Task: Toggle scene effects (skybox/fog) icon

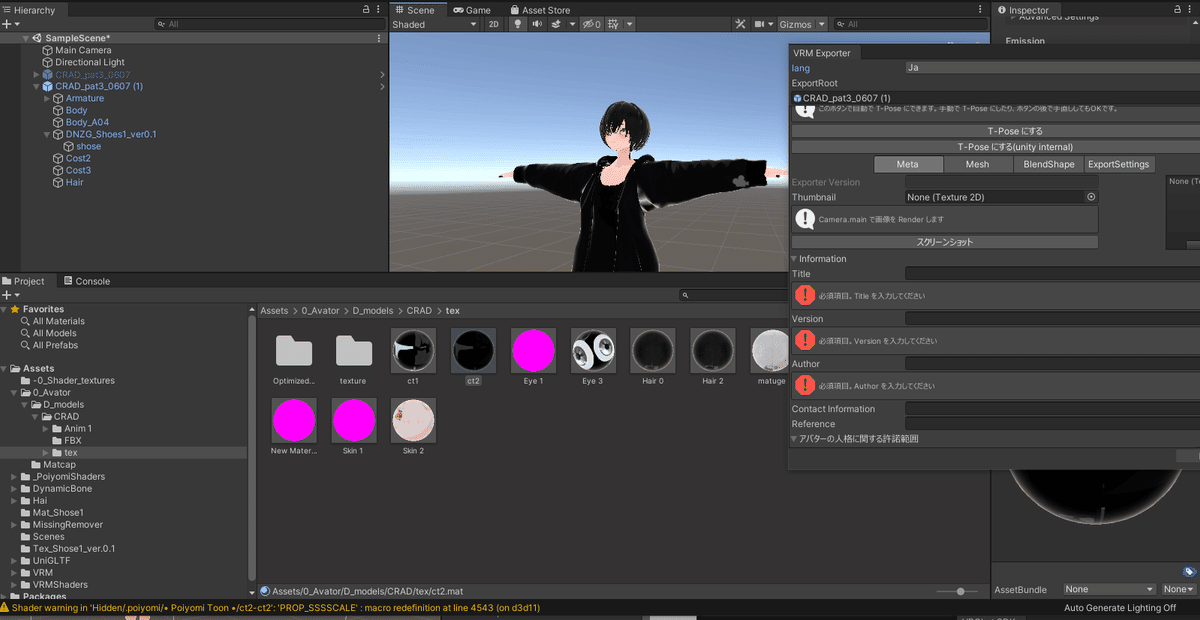Action: tap(557, 24)
